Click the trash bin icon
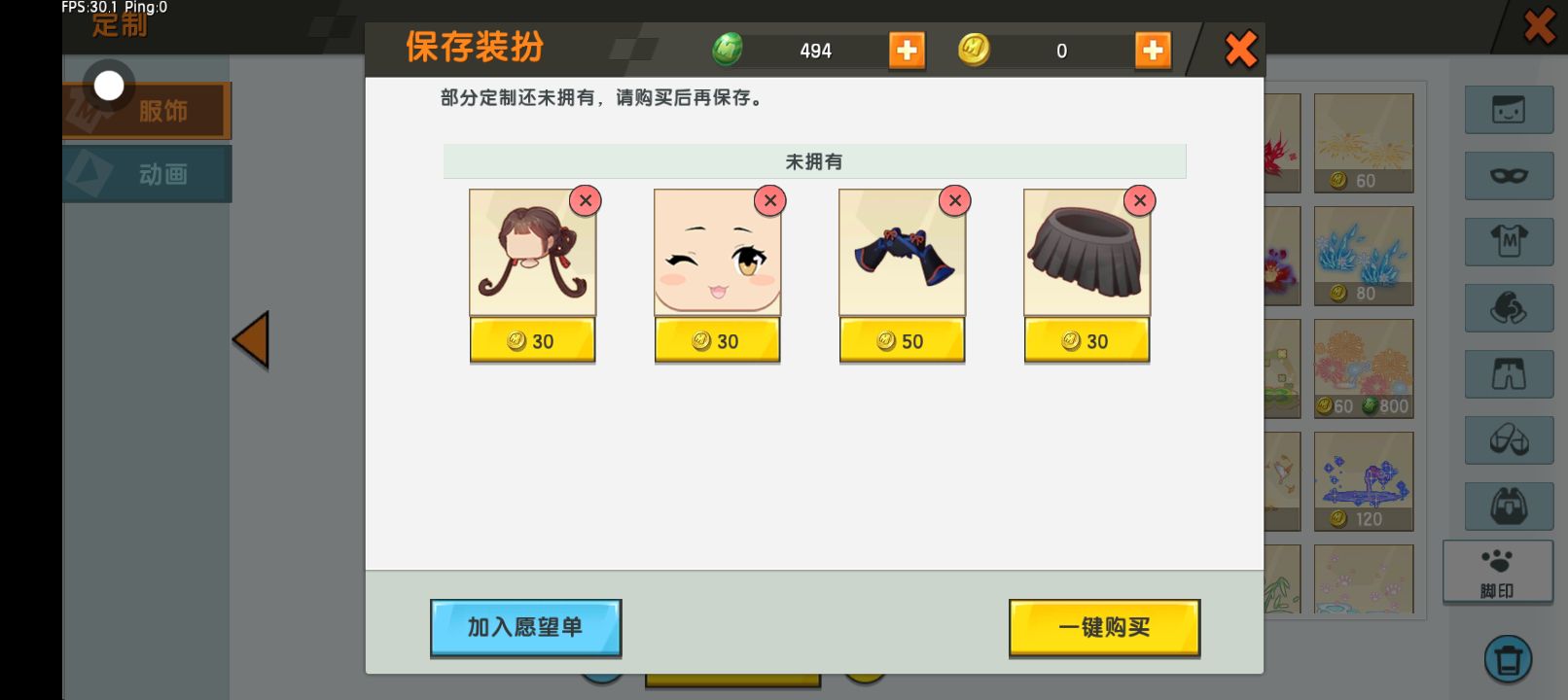This screenshot has height=700, width=1568. 1508,659
